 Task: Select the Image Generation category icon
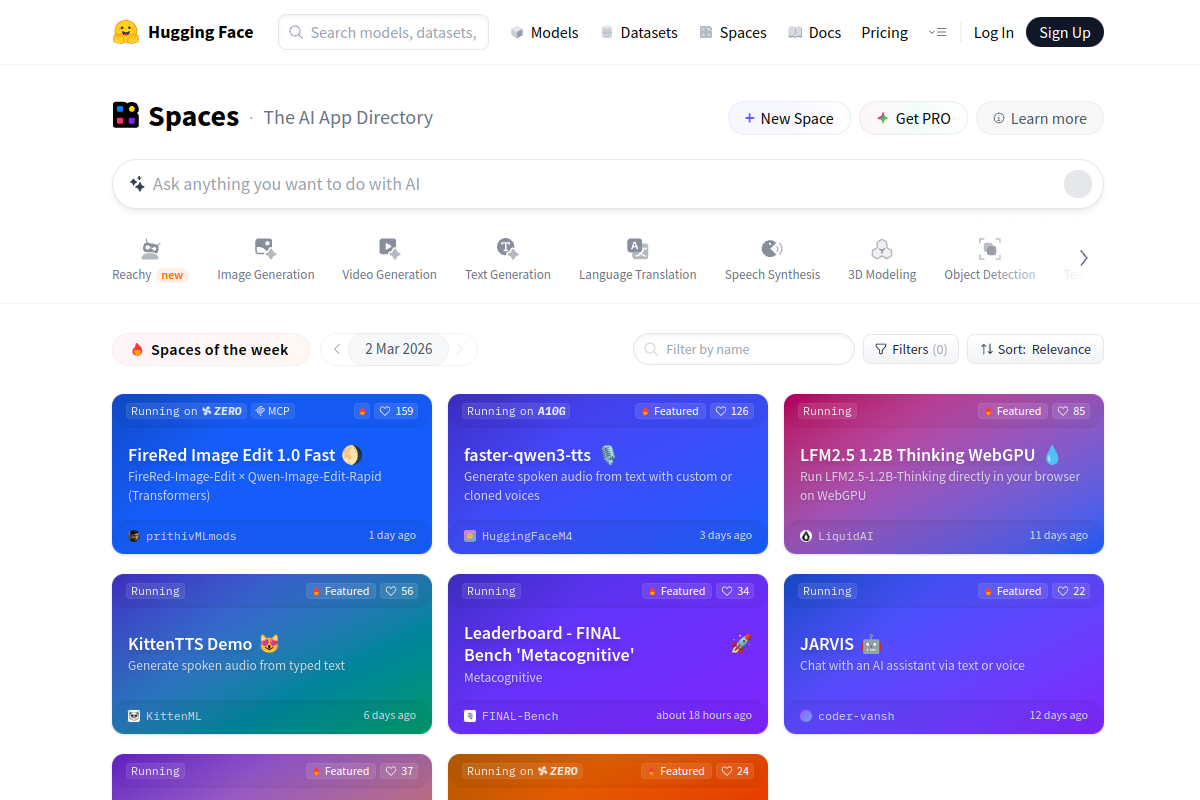coord(265,249)
